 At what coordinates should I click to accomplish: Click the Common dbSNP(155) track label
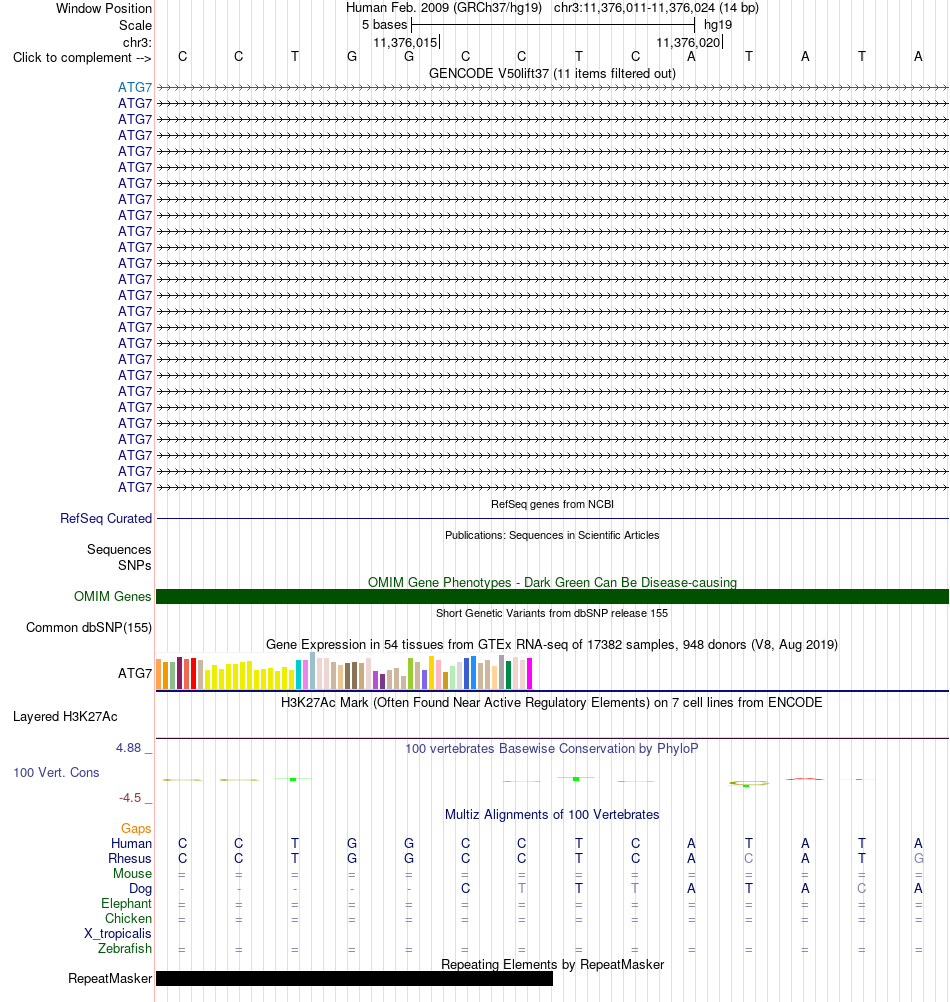(x=89, y=628)
